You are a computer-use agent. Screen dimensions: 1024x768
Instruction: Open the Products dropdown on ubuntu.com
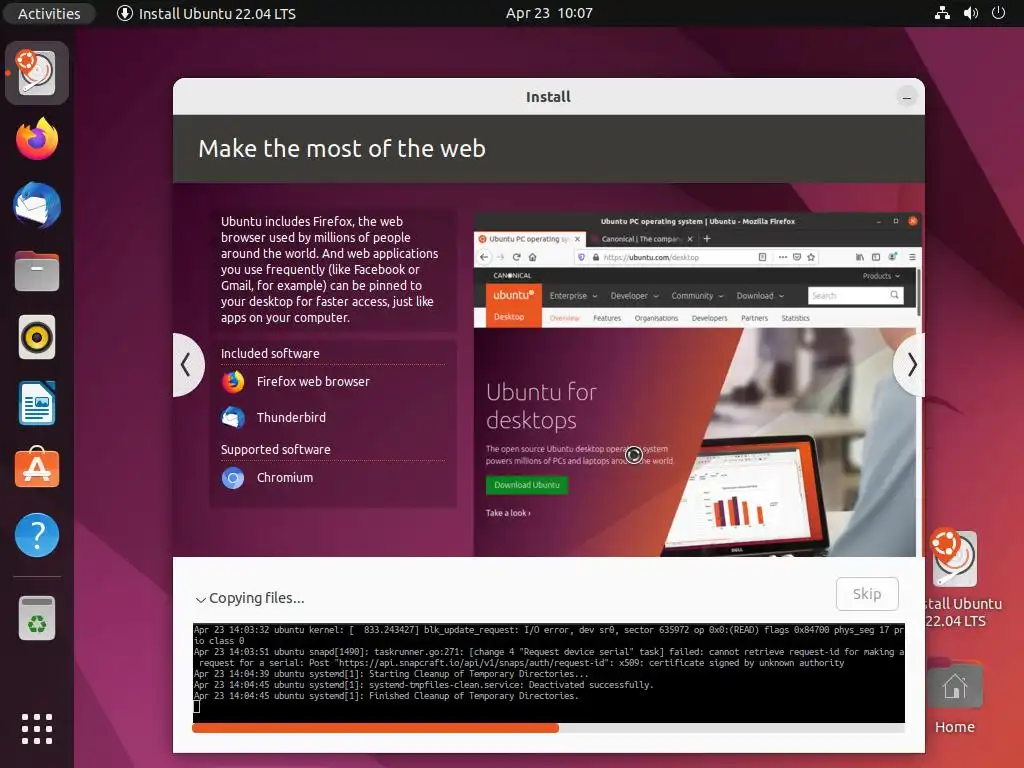coord(881,276)
